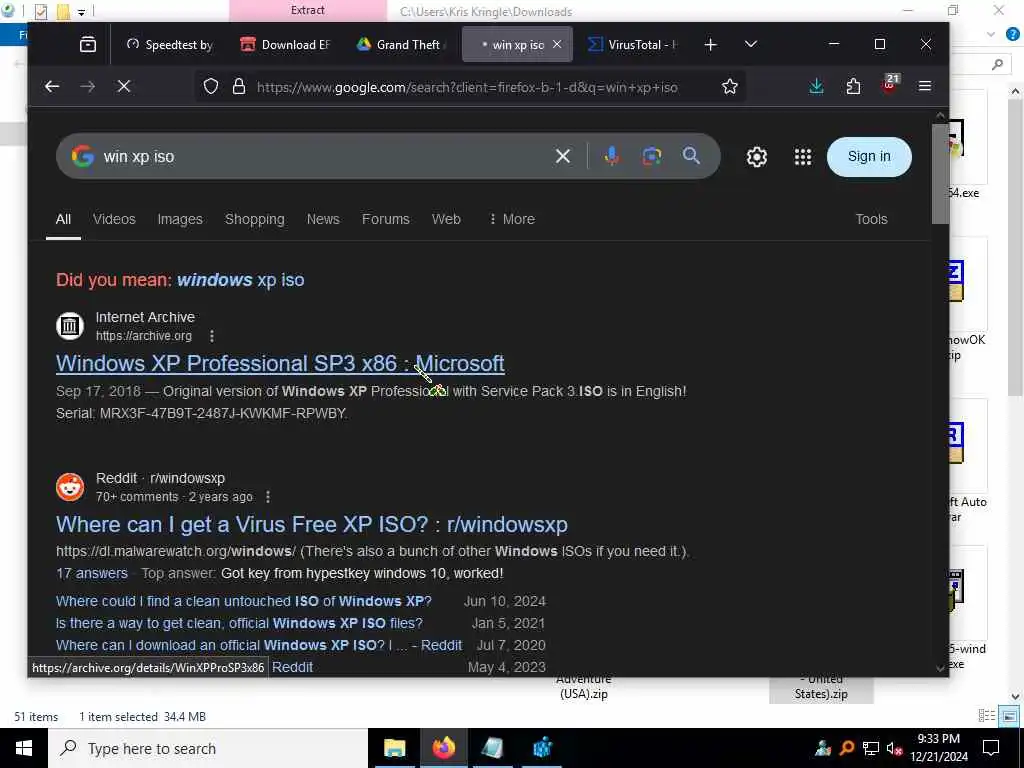This screenshot has height=768, width=1024.
Task: Close the win xp iso tab
Action: pyautogui.click(x=557, y=44)
